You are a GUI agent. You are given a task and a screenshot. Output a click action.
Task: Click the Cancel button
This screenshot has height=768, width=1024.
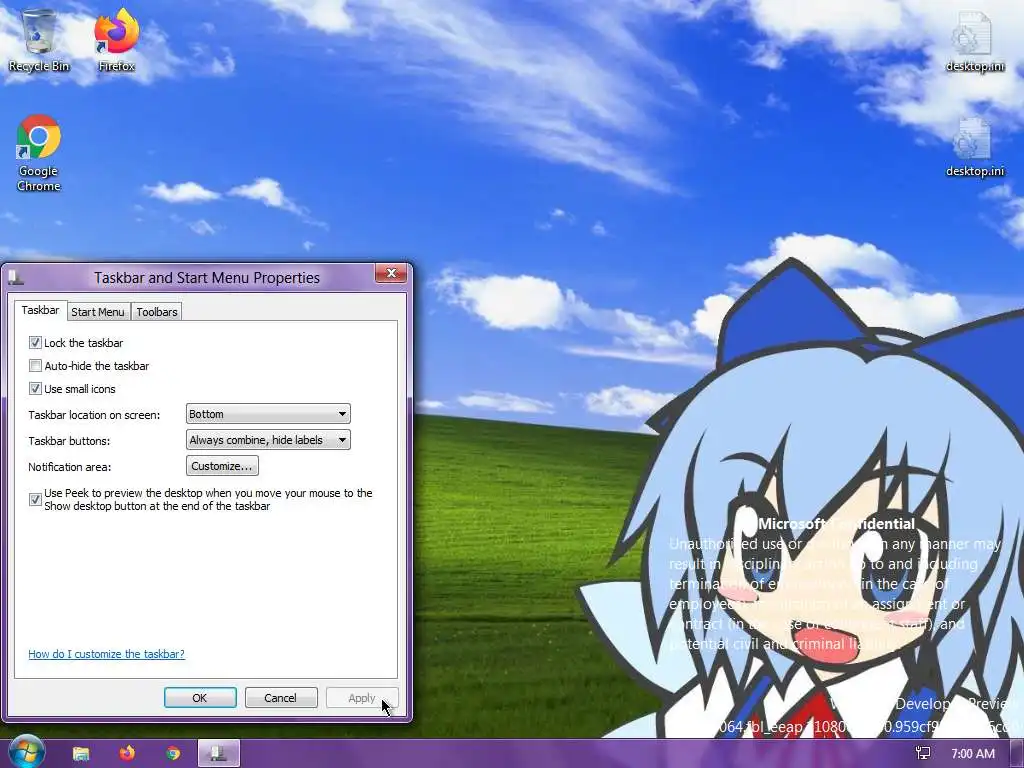pos(281,697)
